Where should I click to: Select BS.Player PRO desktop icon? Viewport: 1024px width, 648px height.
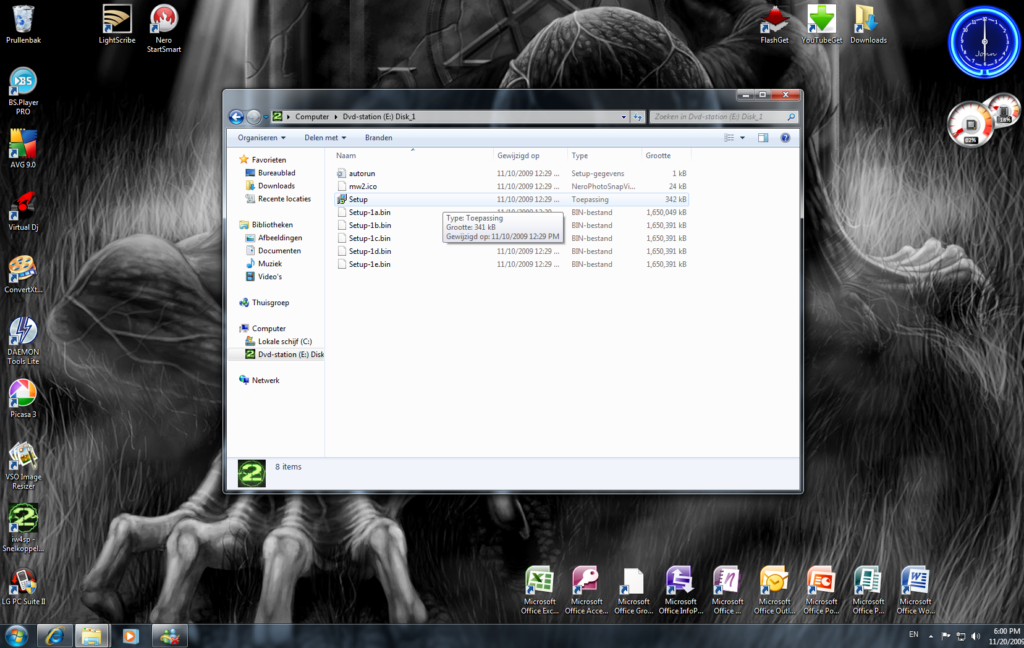click(x=23, y=91)
